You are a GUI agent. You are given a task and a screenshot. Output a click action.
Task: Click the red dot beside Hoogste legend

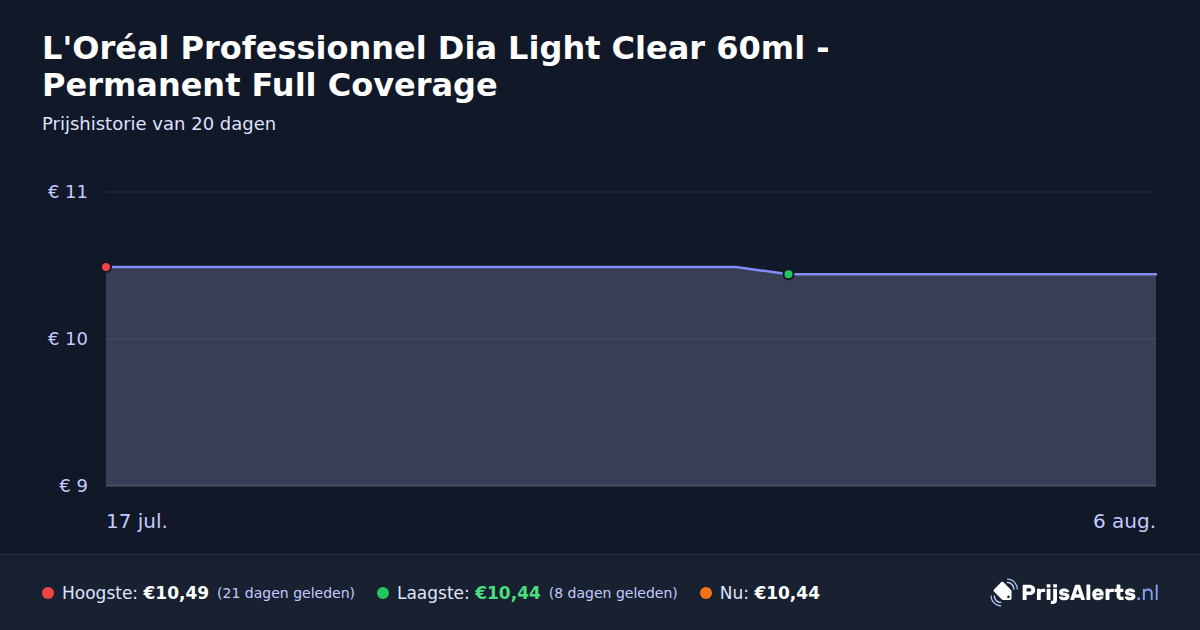[x=48, y=593]
